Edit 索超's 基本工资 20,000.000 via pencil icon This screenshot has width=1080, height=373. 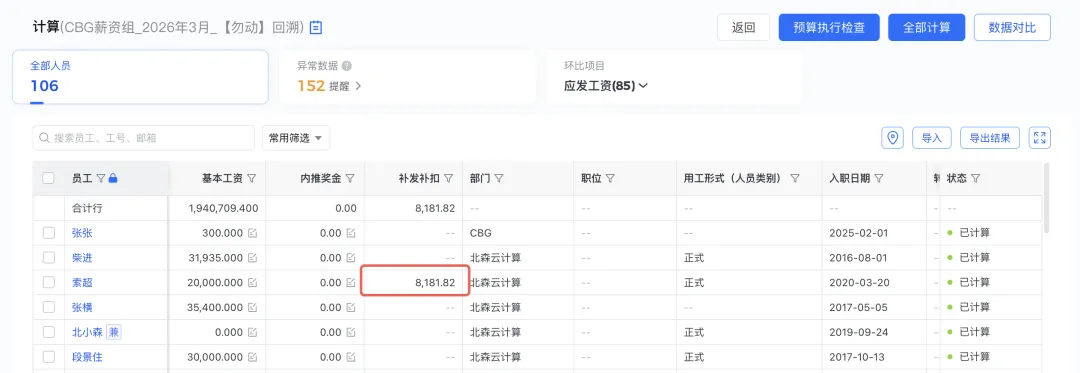click(252, 282)
